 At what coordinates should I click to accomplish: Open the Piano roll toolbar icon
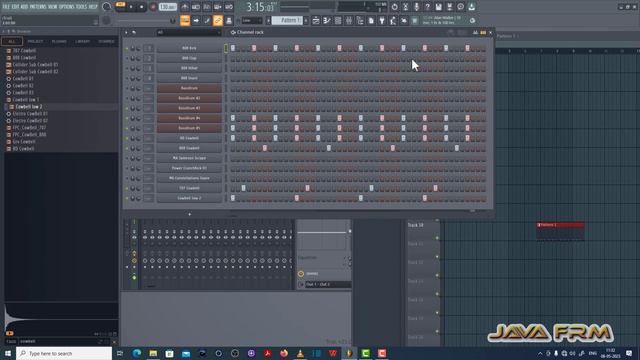point(327,20)
